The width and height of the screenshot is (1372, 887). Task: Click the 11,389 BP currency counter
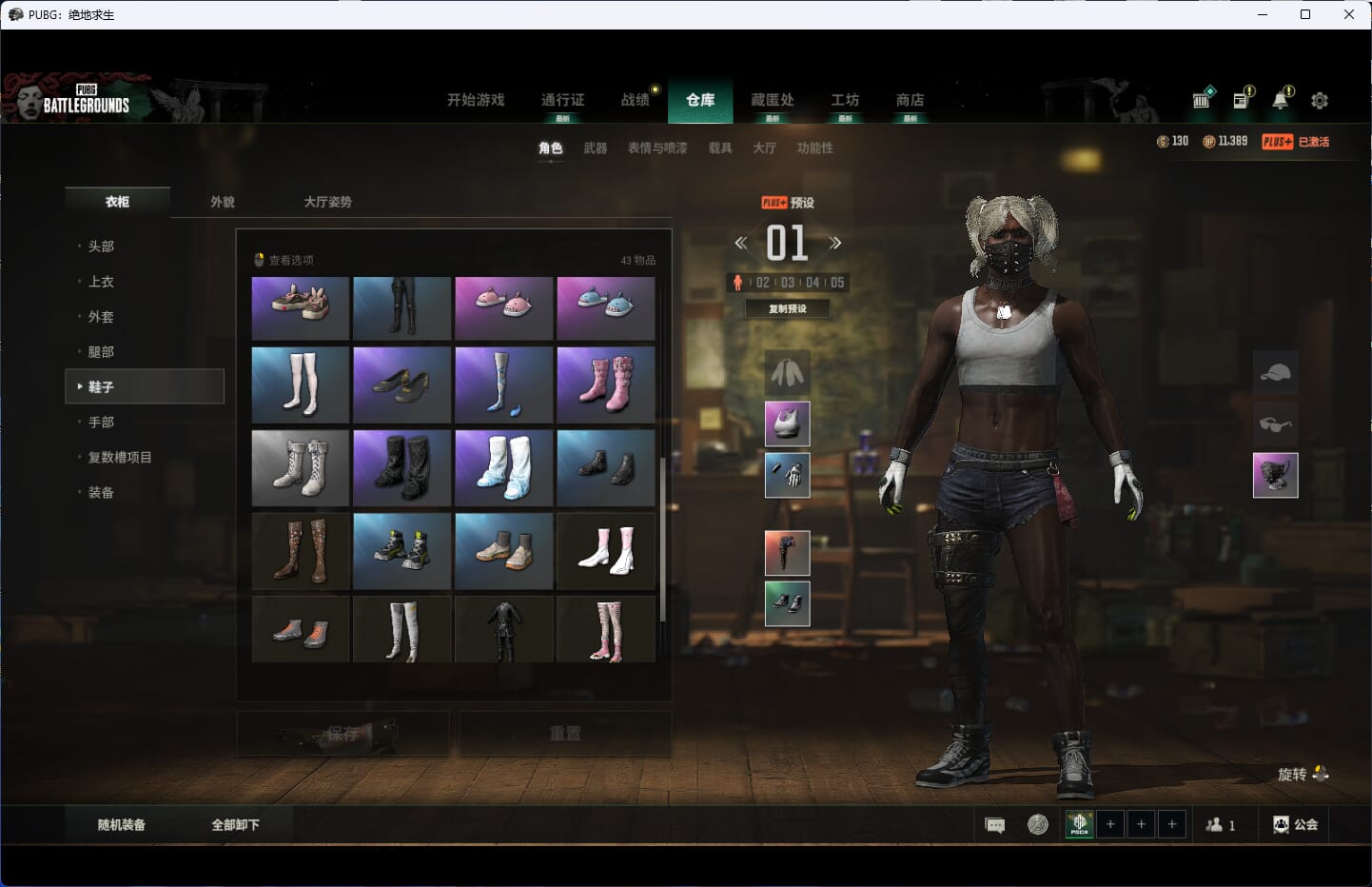click(1225, 141)
